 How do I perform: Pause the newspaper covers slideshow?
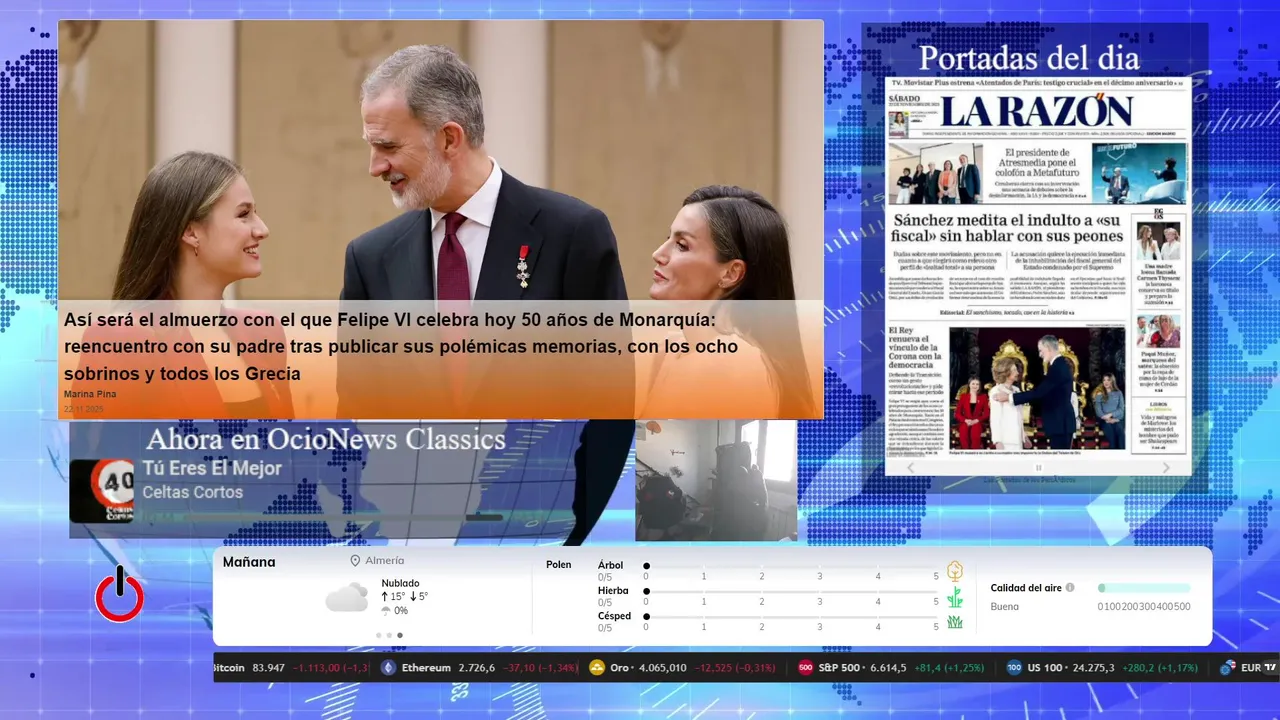(1038, 467)
